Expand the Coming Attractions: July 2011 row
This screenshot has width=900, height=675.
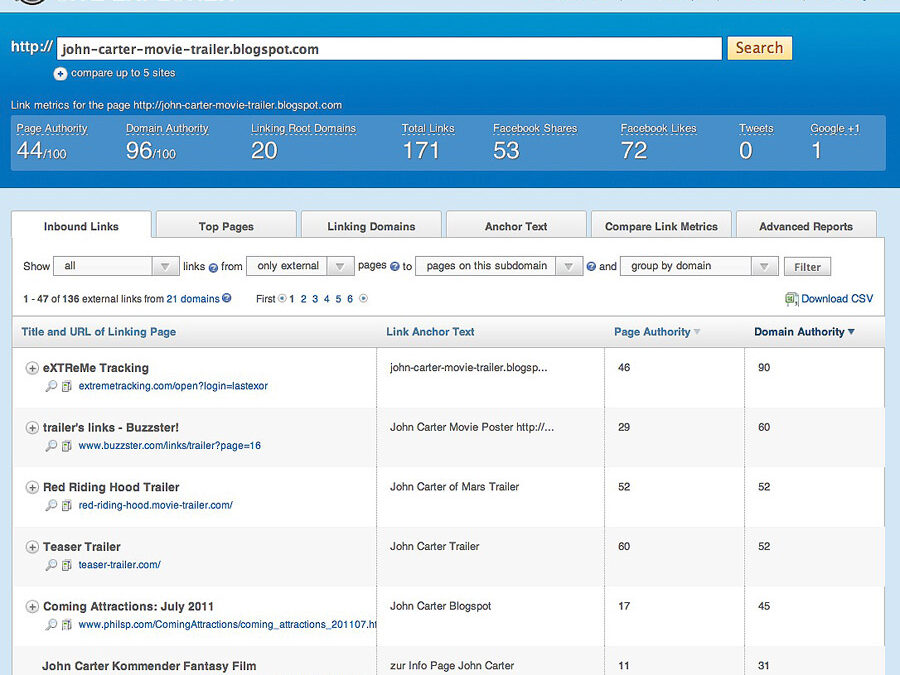pyautogui.click(x=32, y=607)
